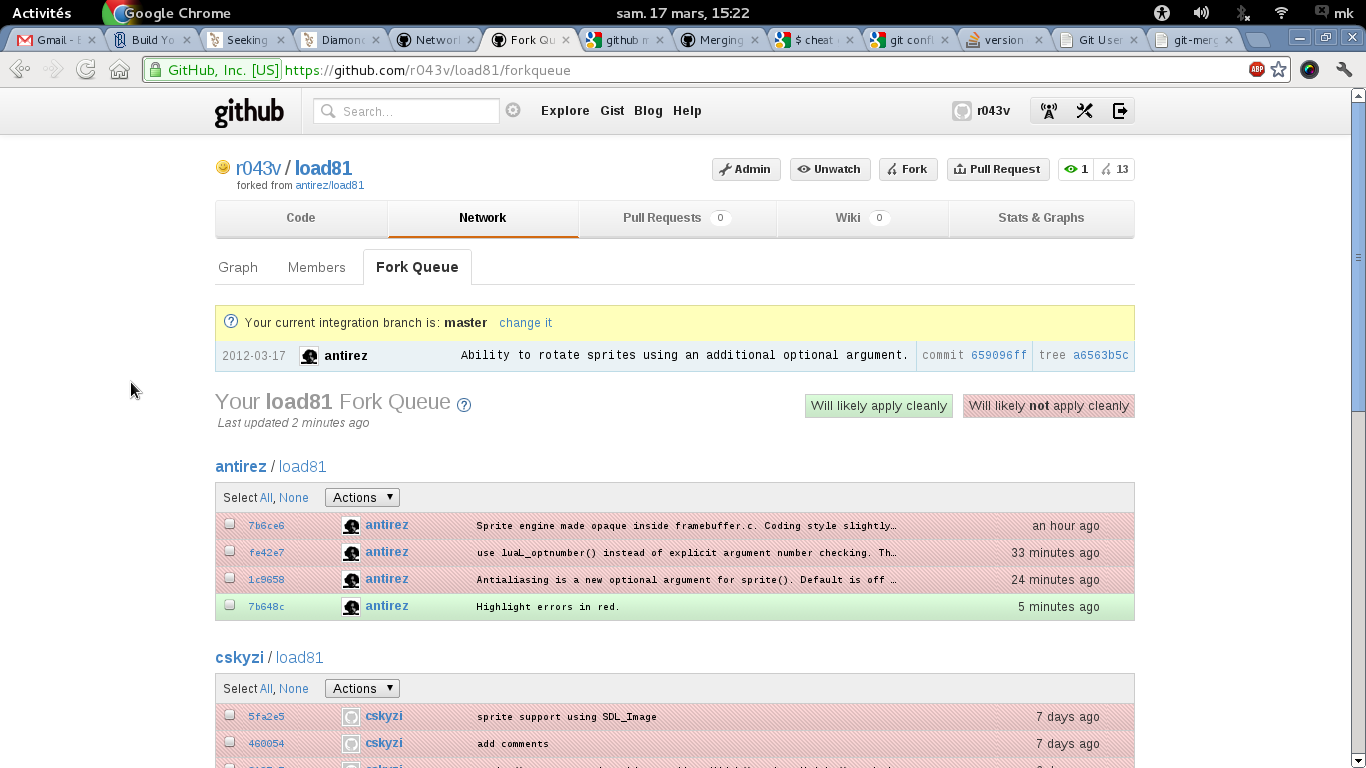Reload the page in Chrome
Viewport: 1366px width, 768px height.
(x=86, y=70)
